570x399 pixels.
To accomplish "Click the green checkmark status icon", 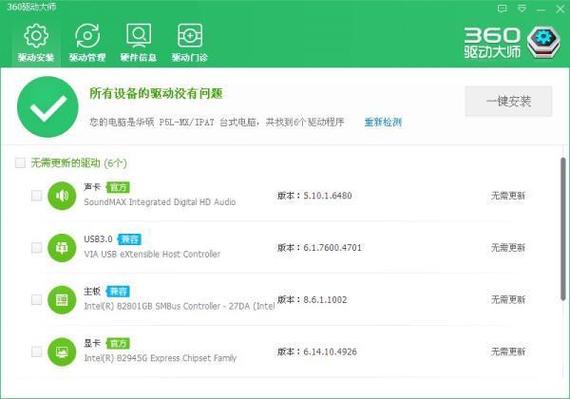I will pos(48,107).
